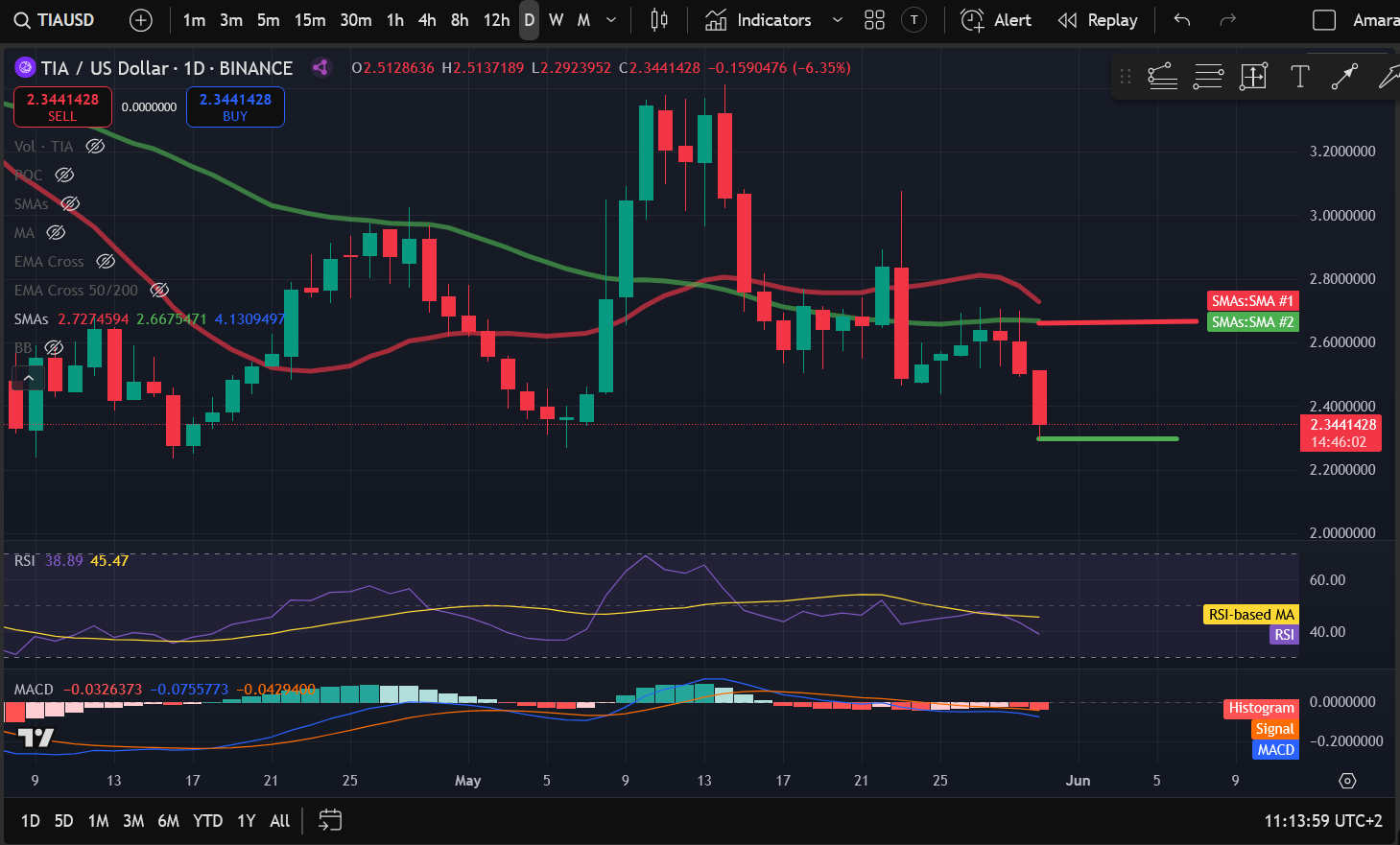
Task: Collapse the indicator legend list
Action: (x=29, y=379)
